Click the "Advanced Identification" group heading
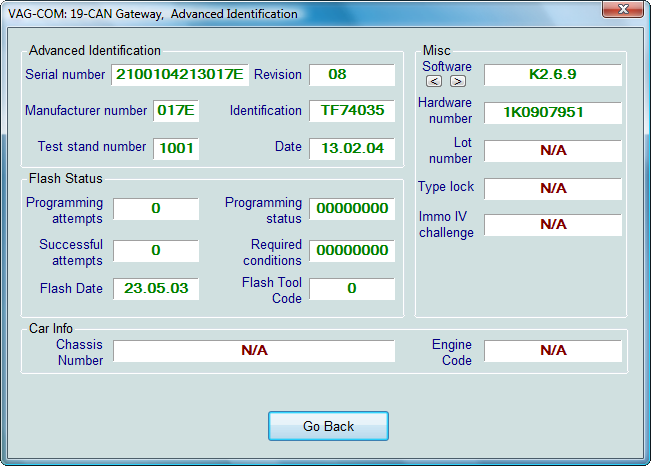This screenshot has height=466, width=651. [x=95, y=51]
